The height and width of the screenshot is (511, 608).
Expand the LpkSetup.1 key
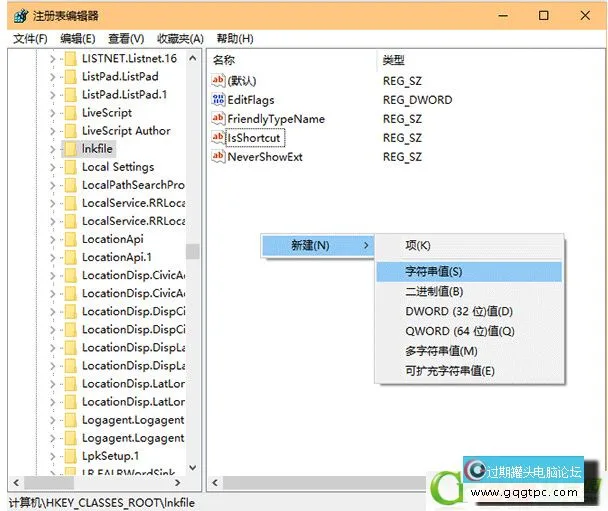53,456
